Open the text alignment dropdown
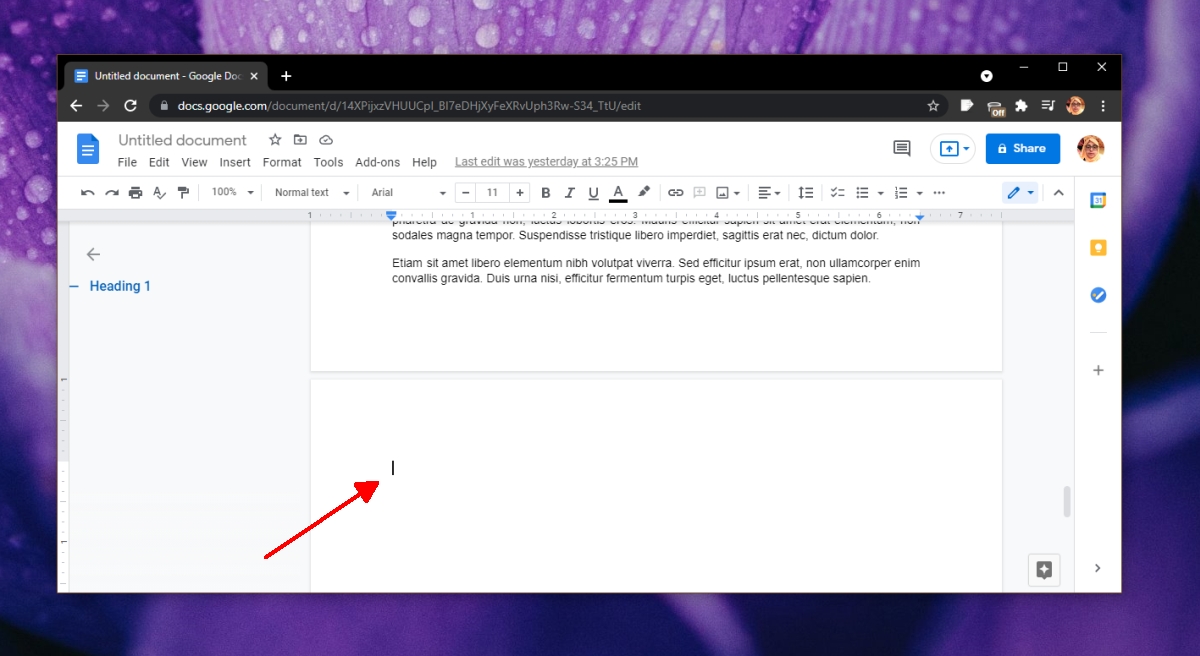This screenshot has height=656, width=1200. point(769,192)
